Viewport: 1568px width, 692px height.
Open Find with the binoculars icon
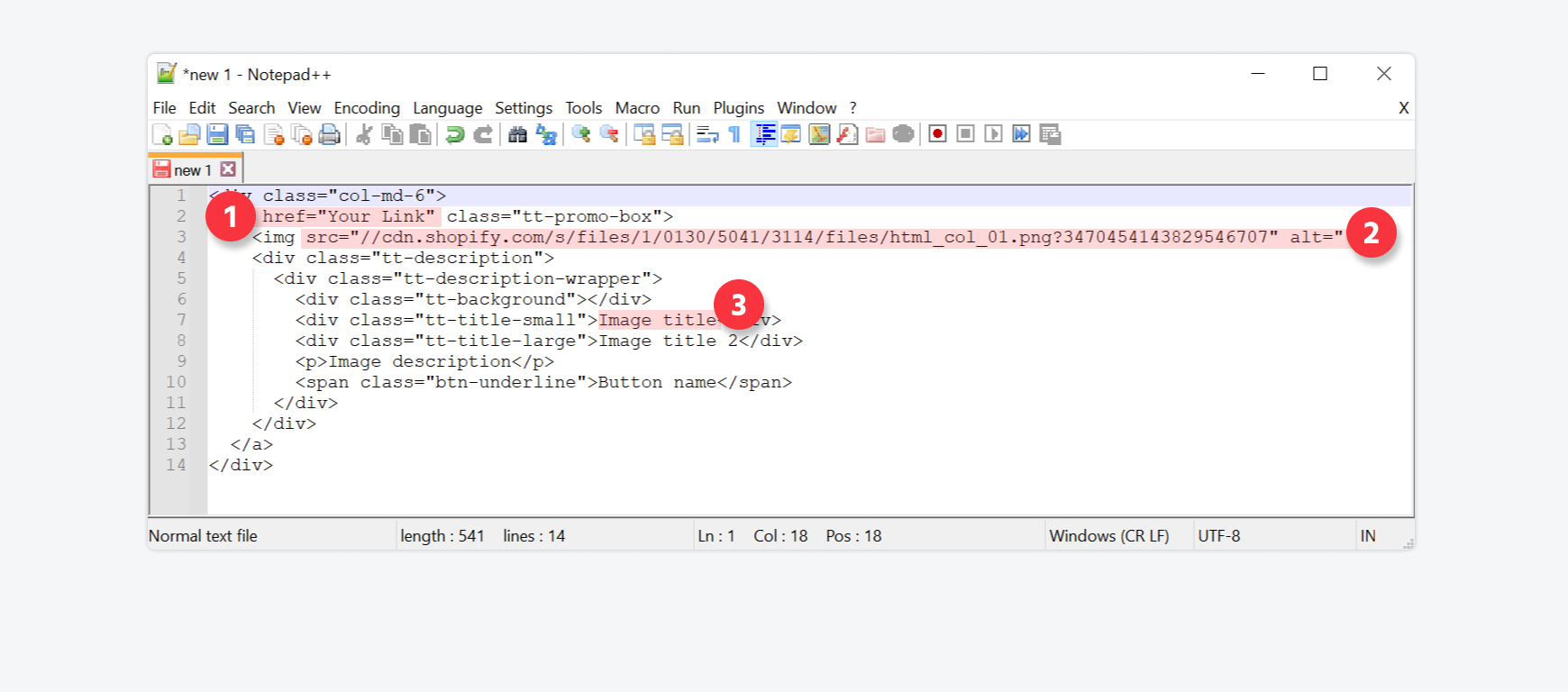coord(517,135)
